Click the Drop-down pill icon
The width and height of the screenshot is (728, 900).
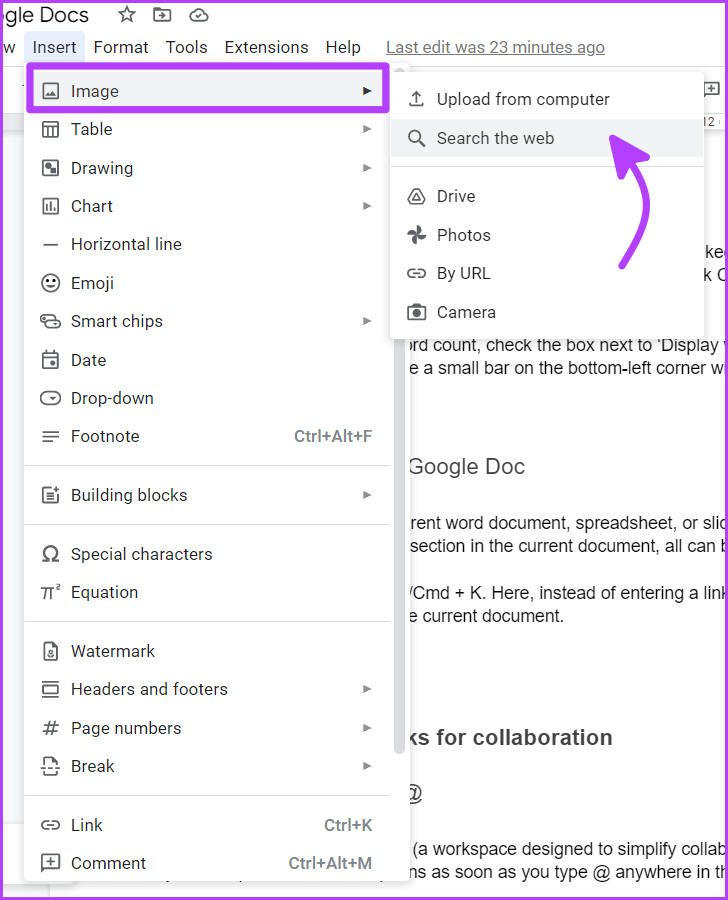point(51,398)
